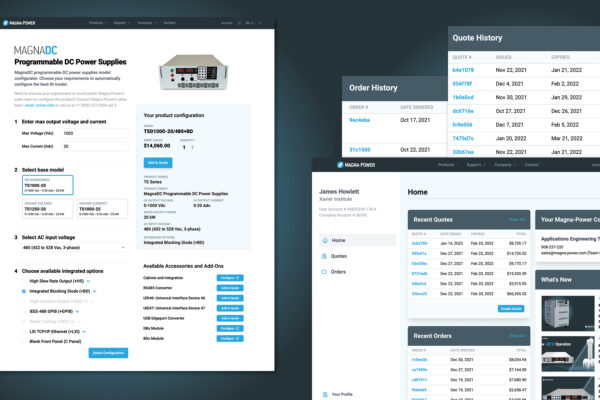The width and height of the screenshot is (600, 400).
Task: Open the Recent Quotes row dated Jan 14, 2022
Action: click(x=469, y=243)
